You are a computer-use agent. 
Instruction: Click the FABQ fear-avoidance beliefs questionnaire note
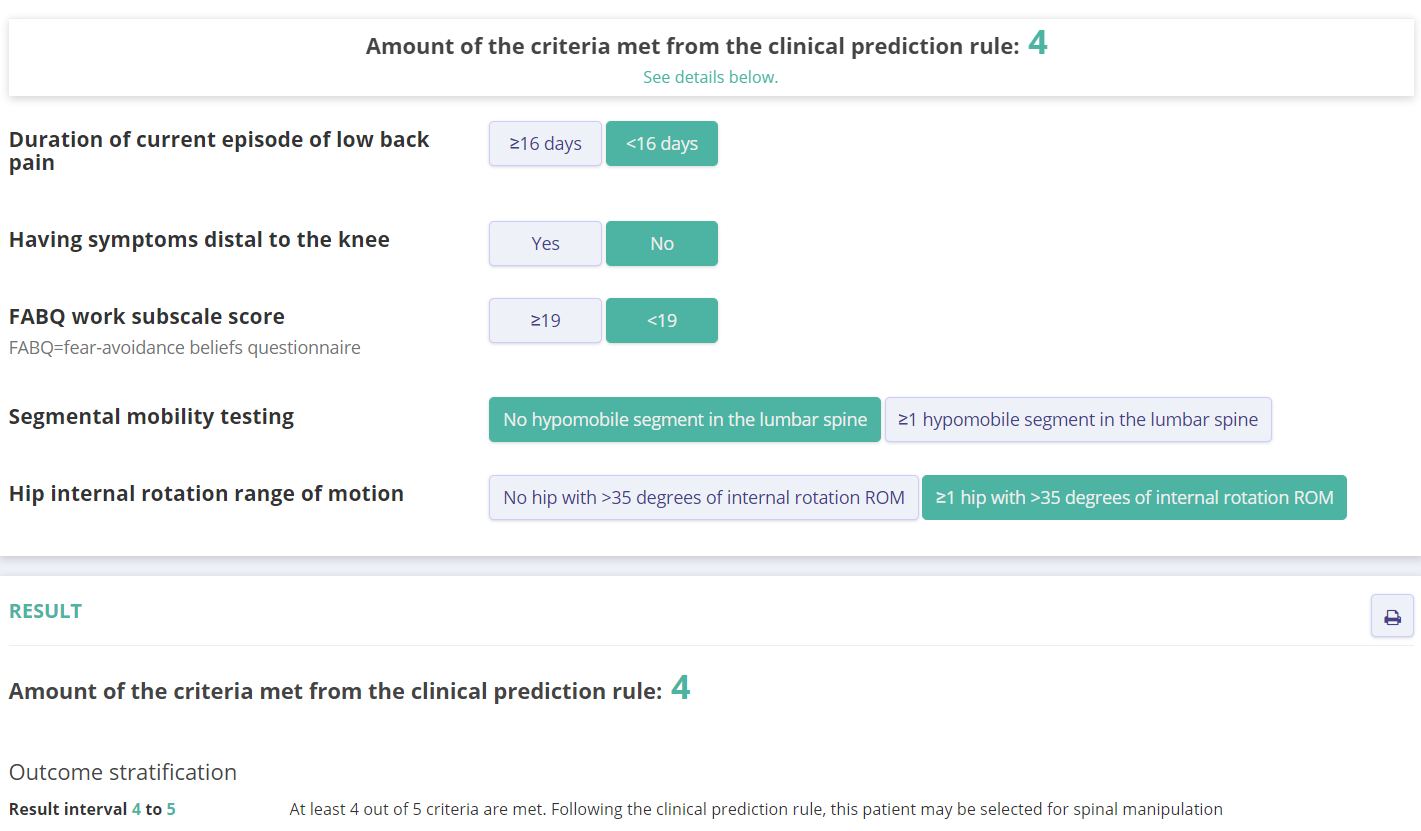(185, 348)
